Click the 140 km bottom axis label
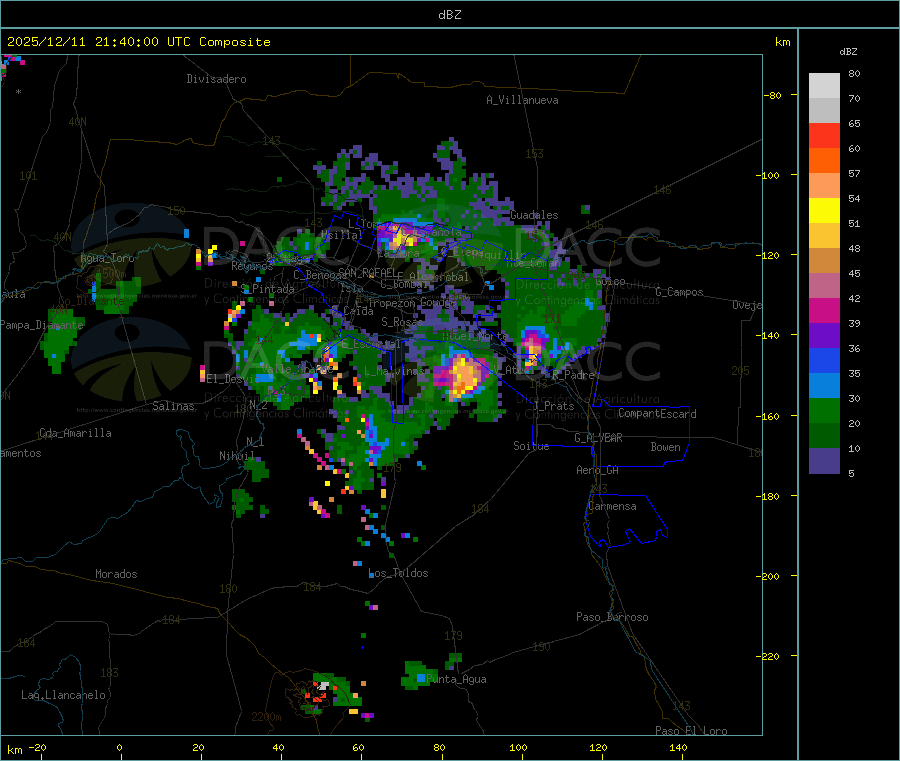The width and height of the screenshot is (900, 761). [678, 747]
